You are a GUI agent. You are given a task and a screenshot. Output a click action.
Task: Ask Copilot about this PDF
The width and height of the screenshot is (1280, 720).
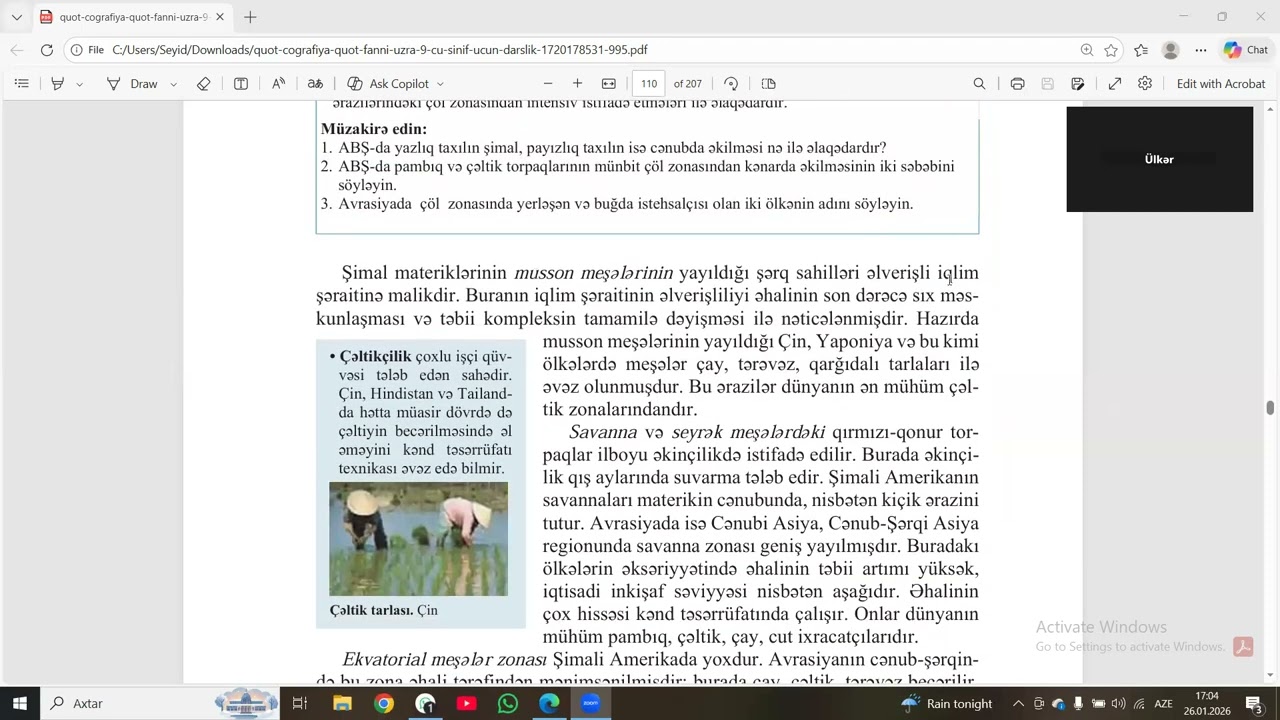tap(388, 84)
